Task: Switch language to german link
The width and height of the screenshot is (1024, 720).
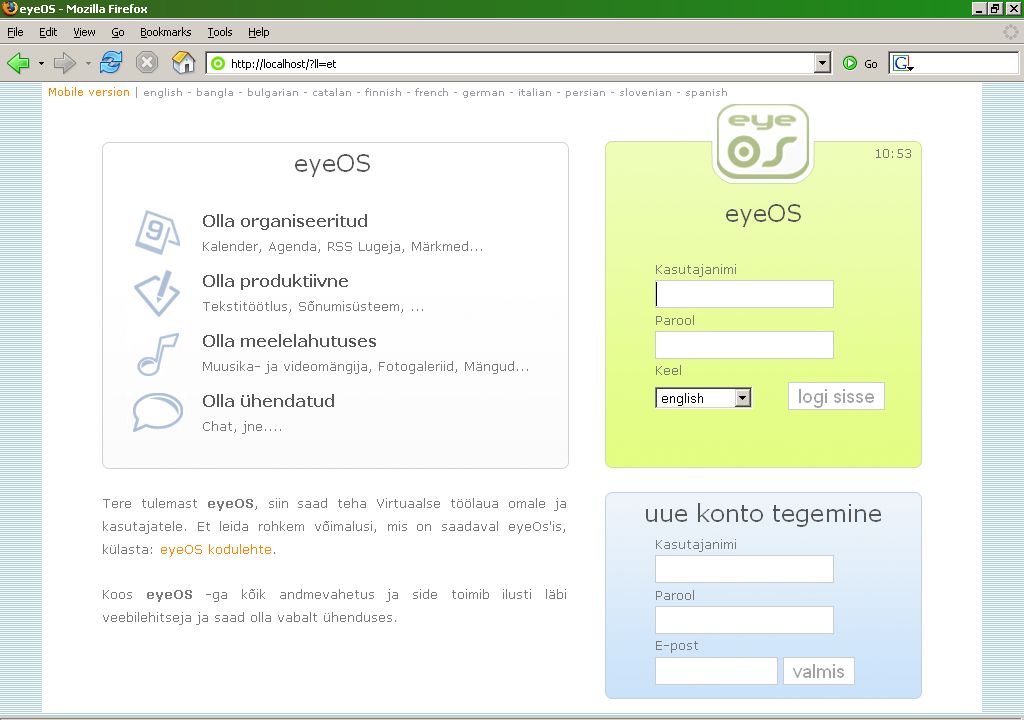Action: (x=483, y=93)
